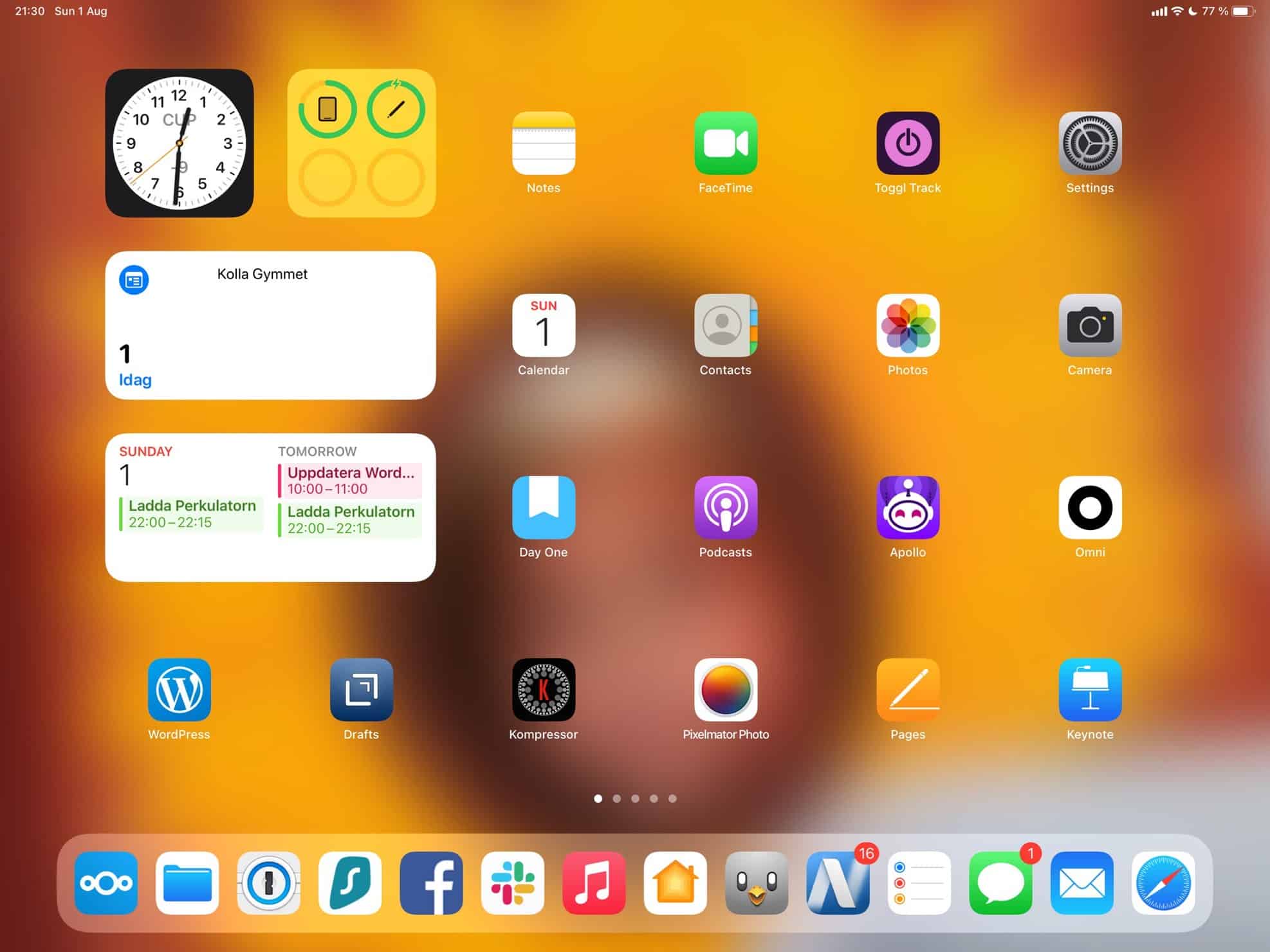Open Reminders in the dock
This screenshot has height=952, width=1270.
tap(919, 883)
